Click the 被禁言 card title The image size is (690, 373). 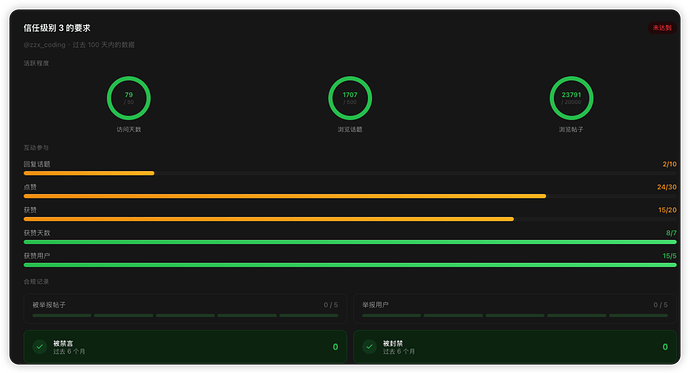[63, 343]
